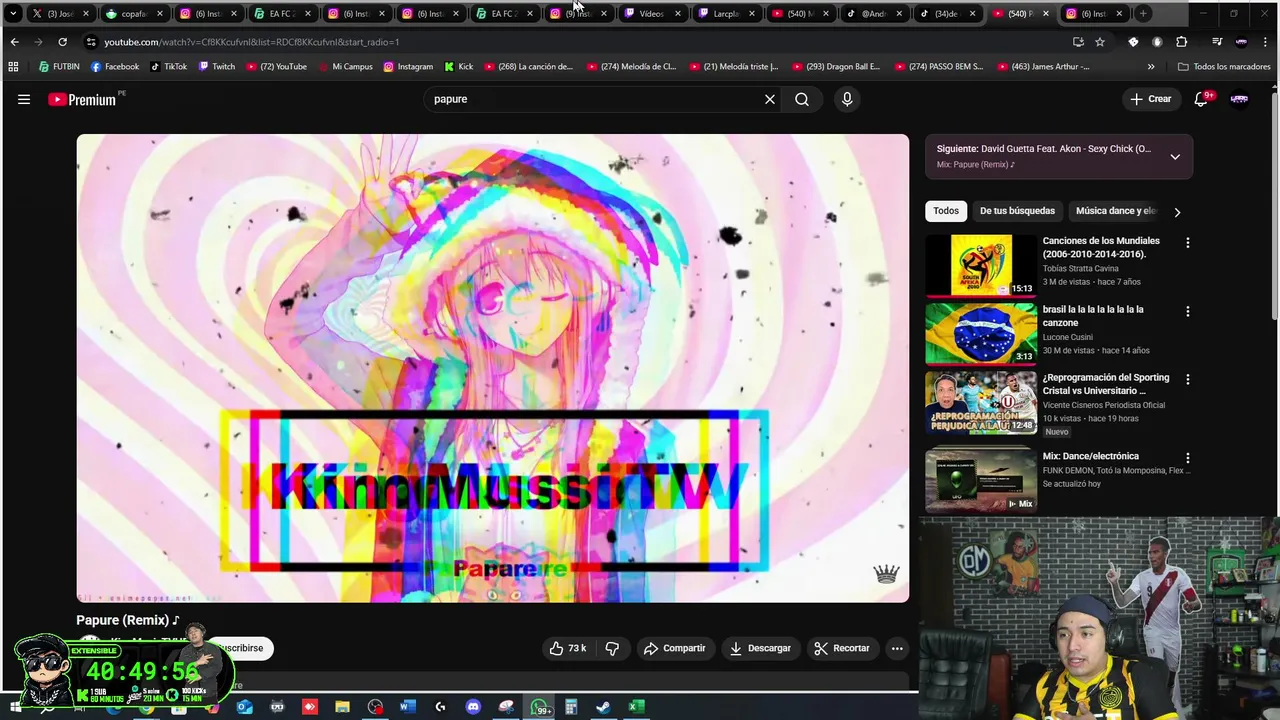Expand the Siguiente queue panel
The height and width of the screenshot is (720, 1280).
(1175, 157)
